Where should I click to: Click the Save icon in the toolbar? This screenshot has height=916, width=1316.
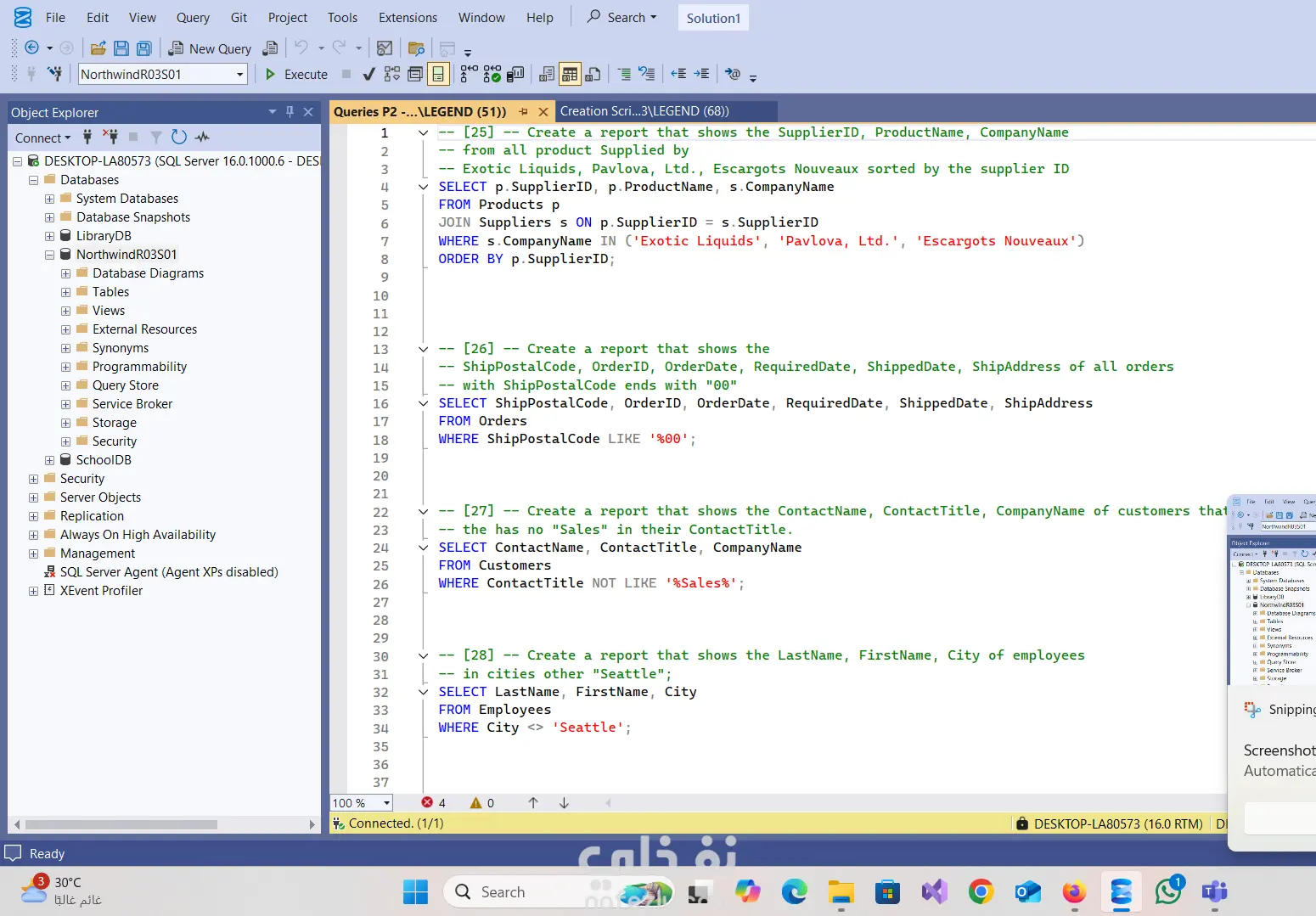click(x=121, y=48)
